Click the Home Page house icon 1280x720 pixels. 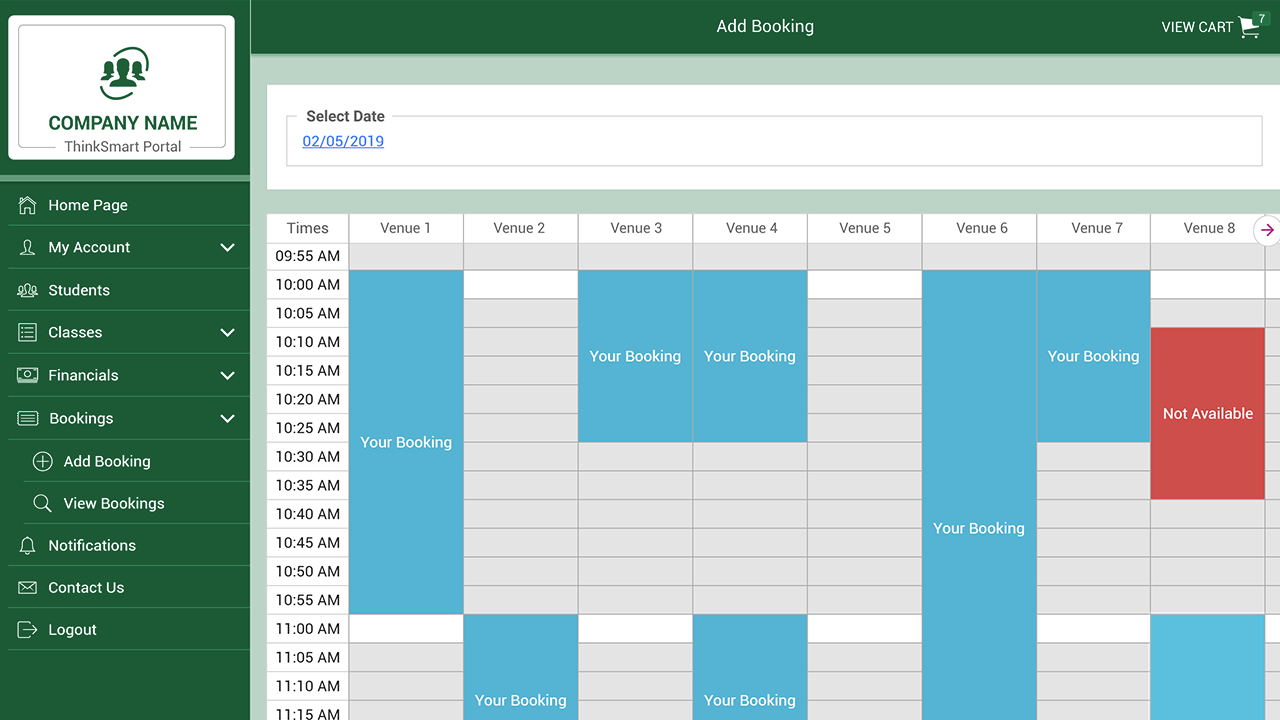pyautogui.click(x=28, y=205)
